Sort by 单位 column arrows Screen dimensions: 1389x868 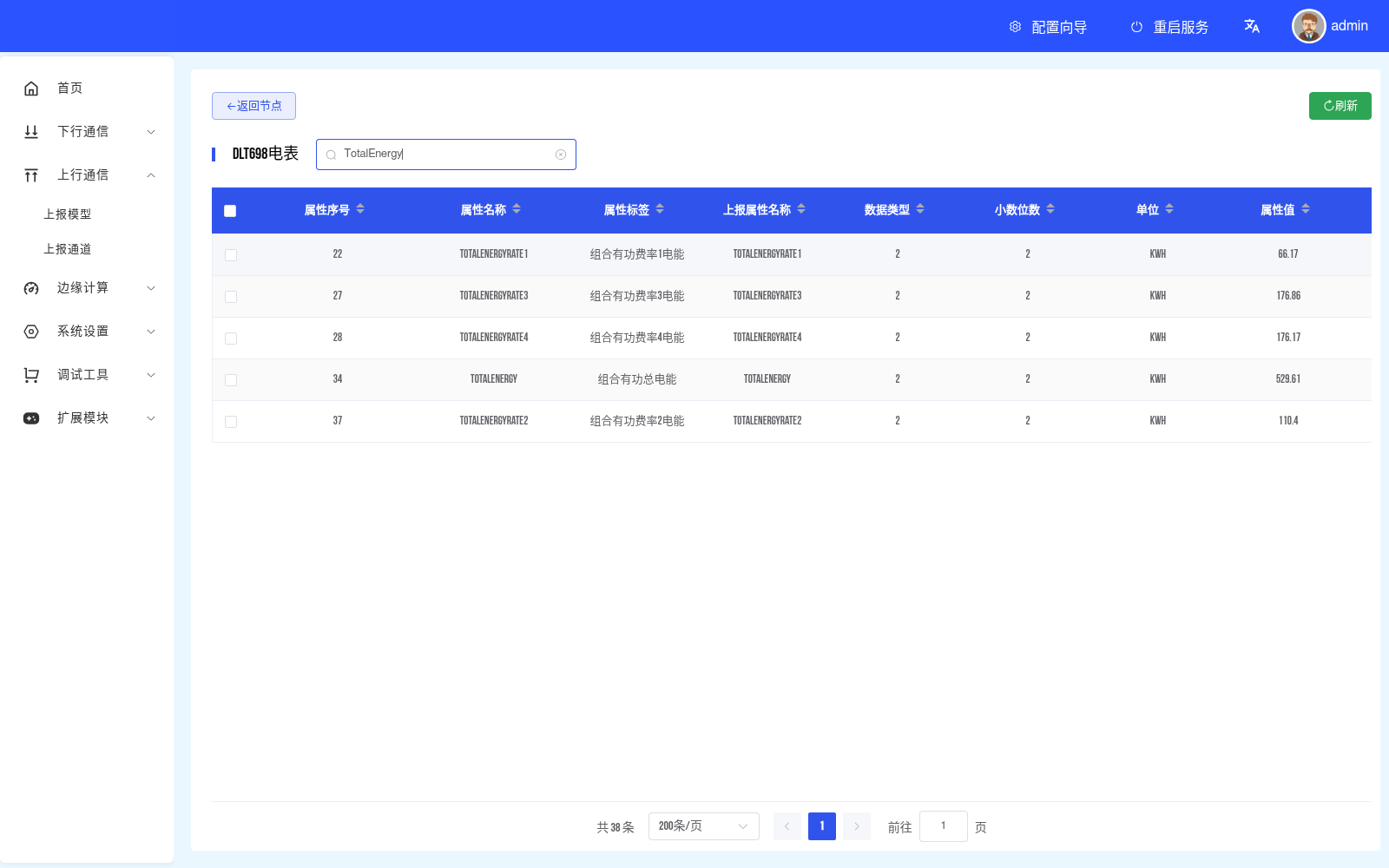tap(1169, 209)
